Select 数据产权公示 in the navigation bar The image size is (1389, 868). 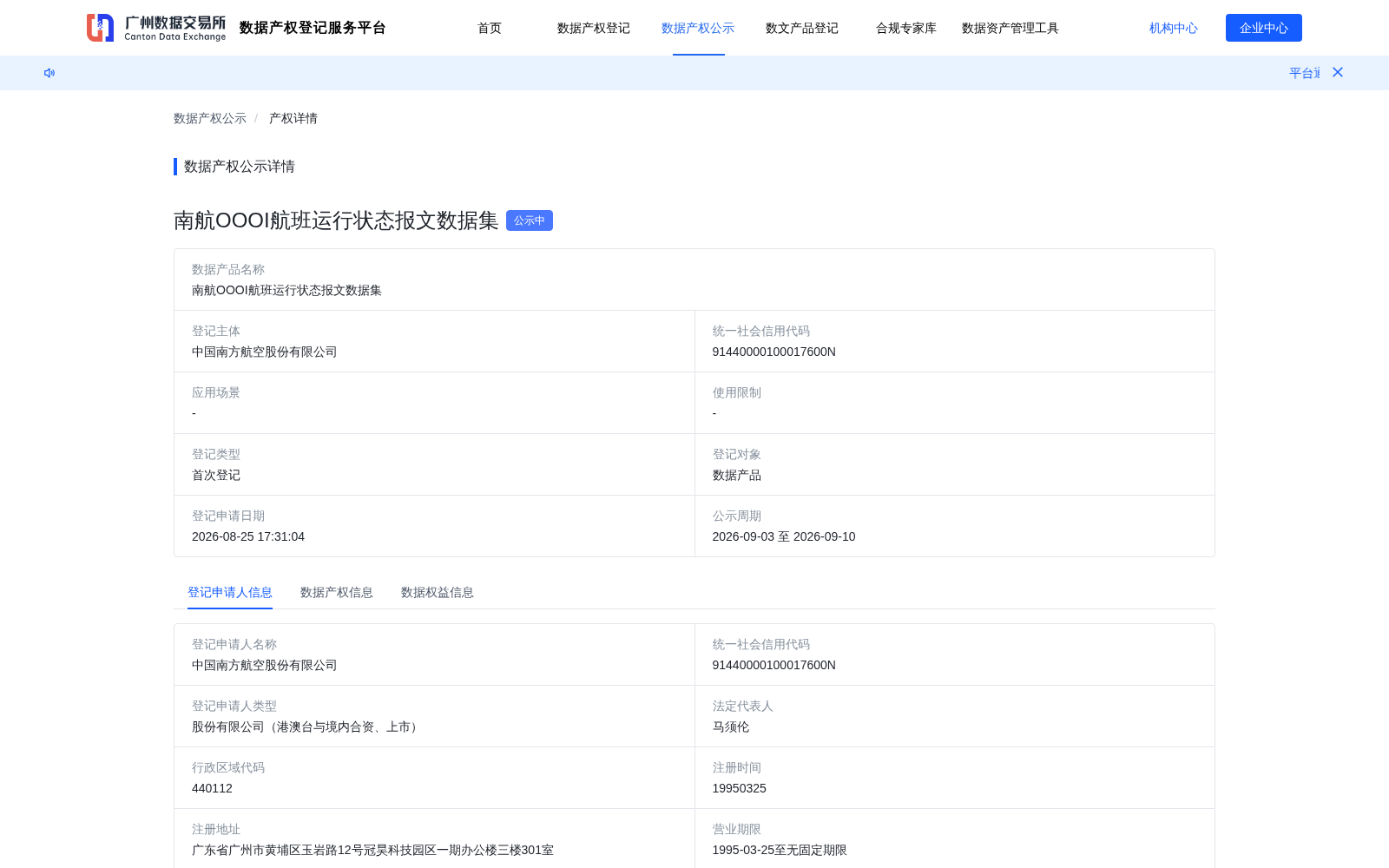[698, 28]
